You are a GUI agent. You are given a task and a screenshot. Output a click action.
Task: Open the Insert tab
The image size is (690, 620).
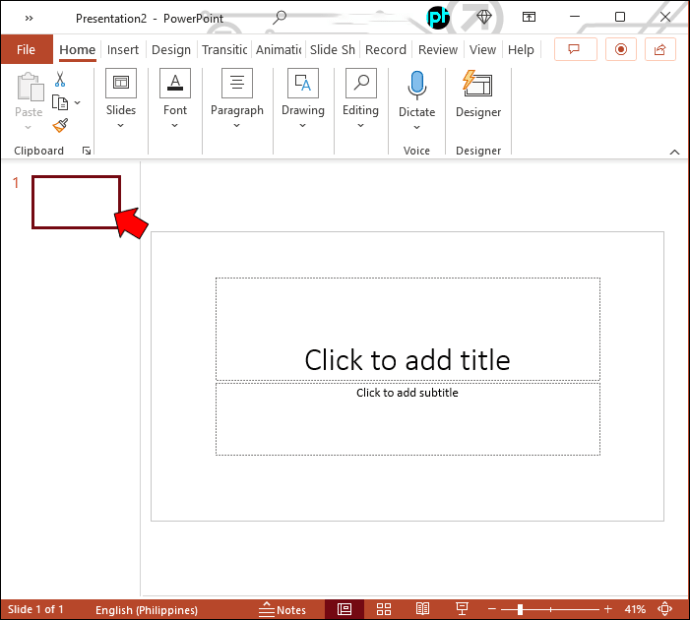pos(122,50)
